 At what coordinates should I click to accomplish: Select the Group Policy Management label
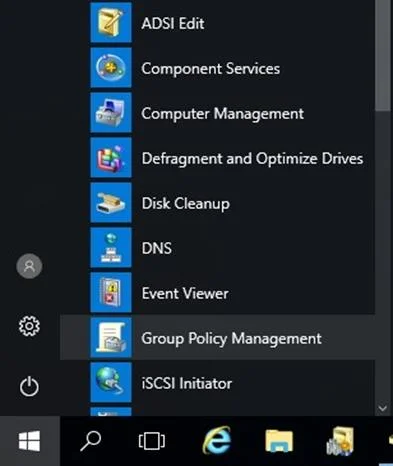pyautogui.click(x=231, y=339)
